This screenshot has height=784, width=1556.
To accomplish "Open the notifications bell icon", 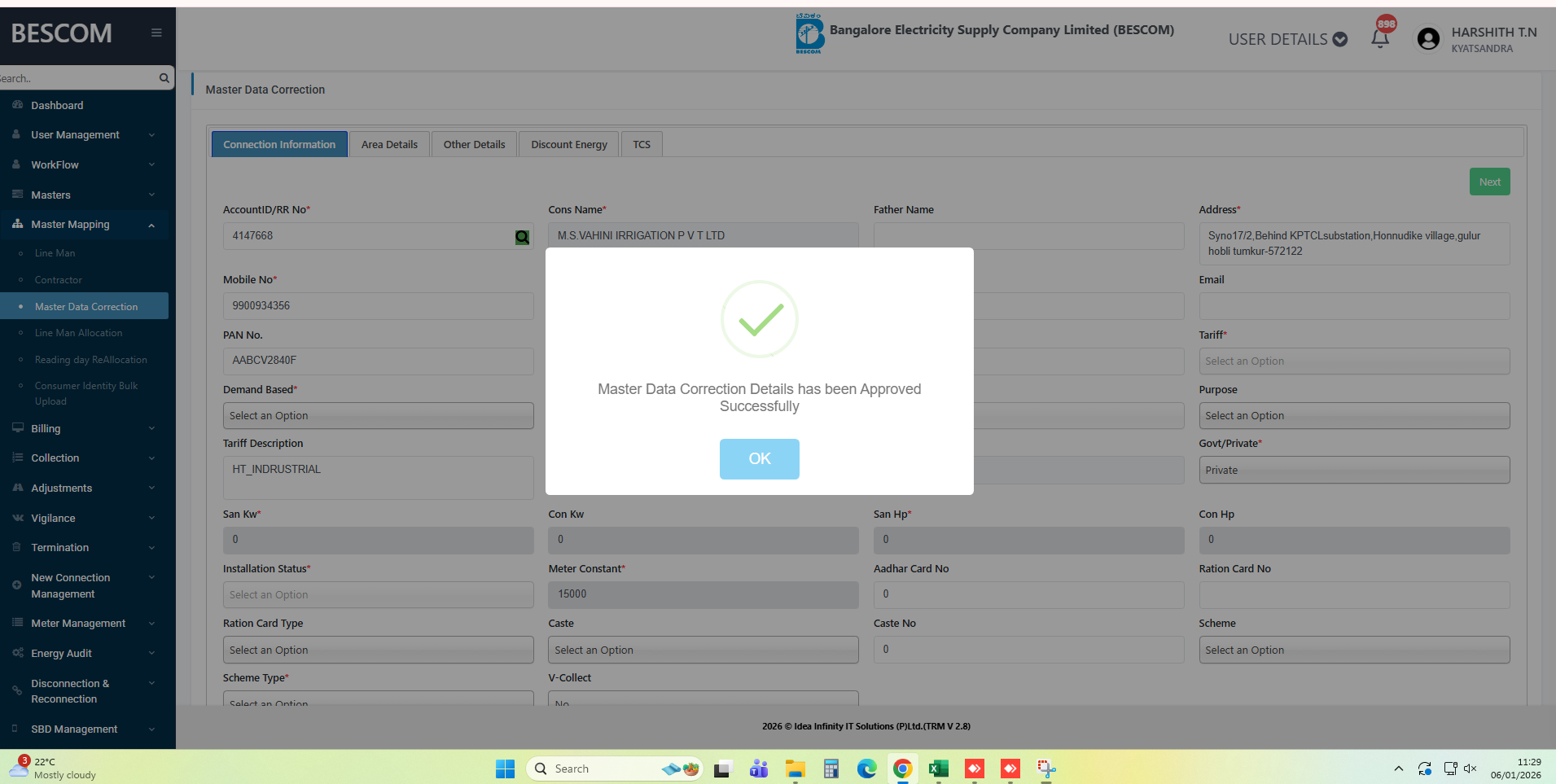I will pyautogui.click(x=1379, y=38).
